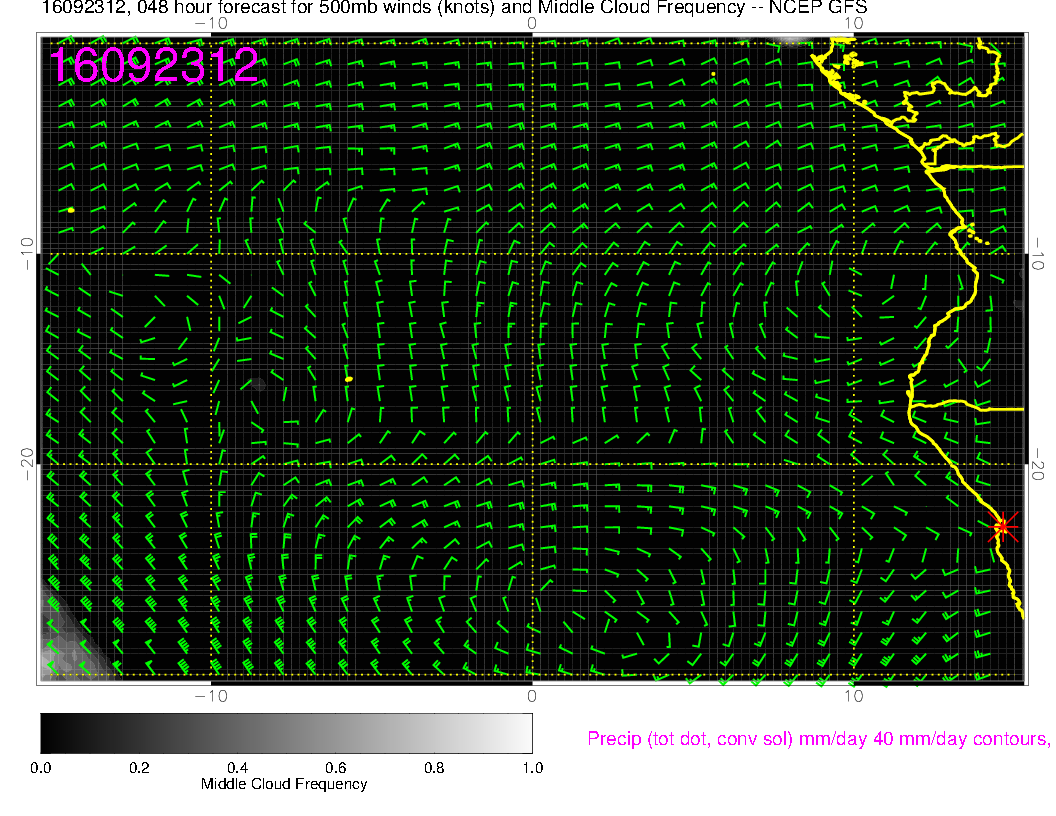This screenshot has width=1056, height=816.
Task: Click the yellow island dot near the map's left edge
Action: click(x=71, y=210)
